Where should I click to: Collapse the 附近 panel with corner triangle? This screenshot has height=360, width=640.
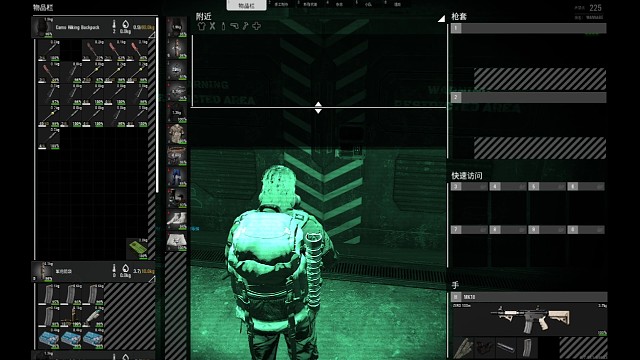[441, 18]
